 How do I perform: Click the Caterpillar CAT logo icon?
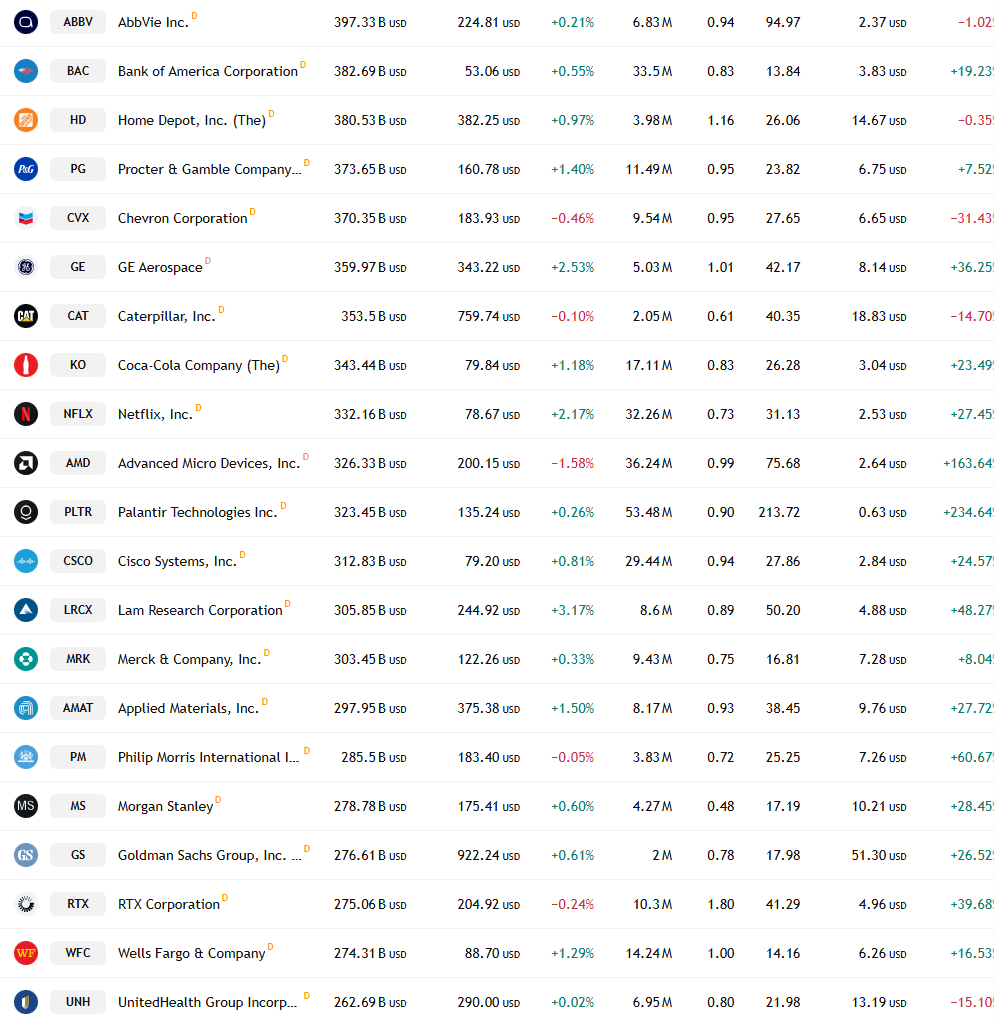click(x=26, y=316)
